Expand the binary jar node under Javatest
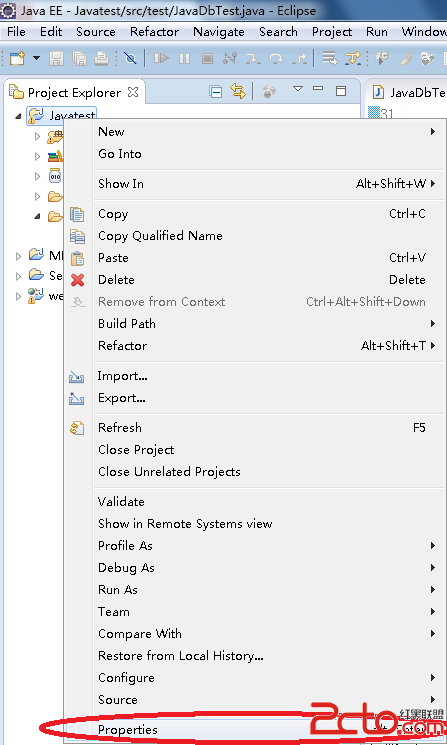 point(38,176)
